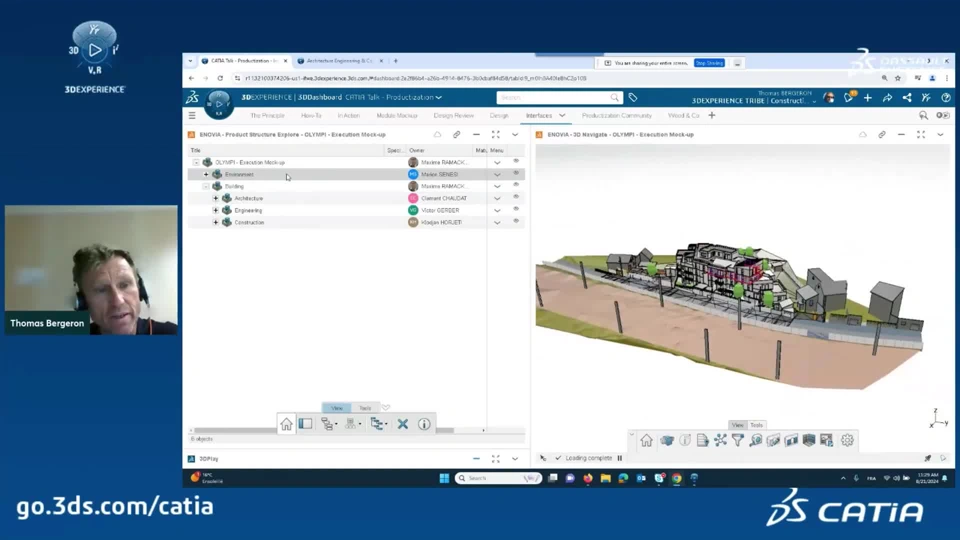This screenshot has height=540, width=960.
Task: Pause loading in 3D Navigate status bar
Action: click(x=620, y=458)
